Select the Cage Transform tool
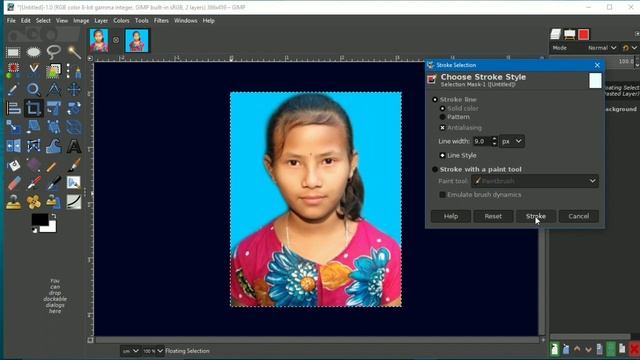 point(33,146)
